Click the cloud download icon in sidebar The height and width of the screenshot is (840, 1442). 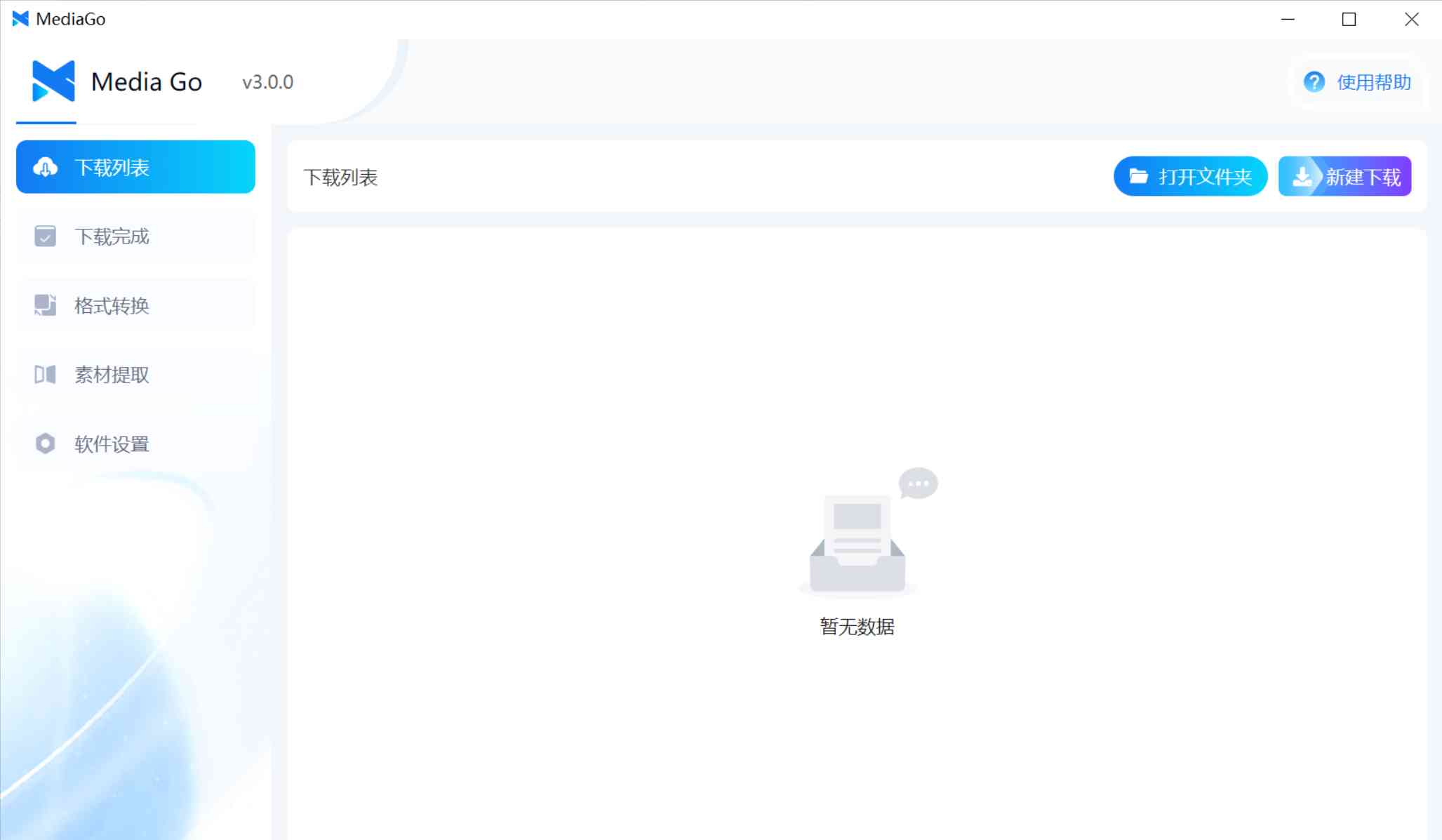point(46,167)
